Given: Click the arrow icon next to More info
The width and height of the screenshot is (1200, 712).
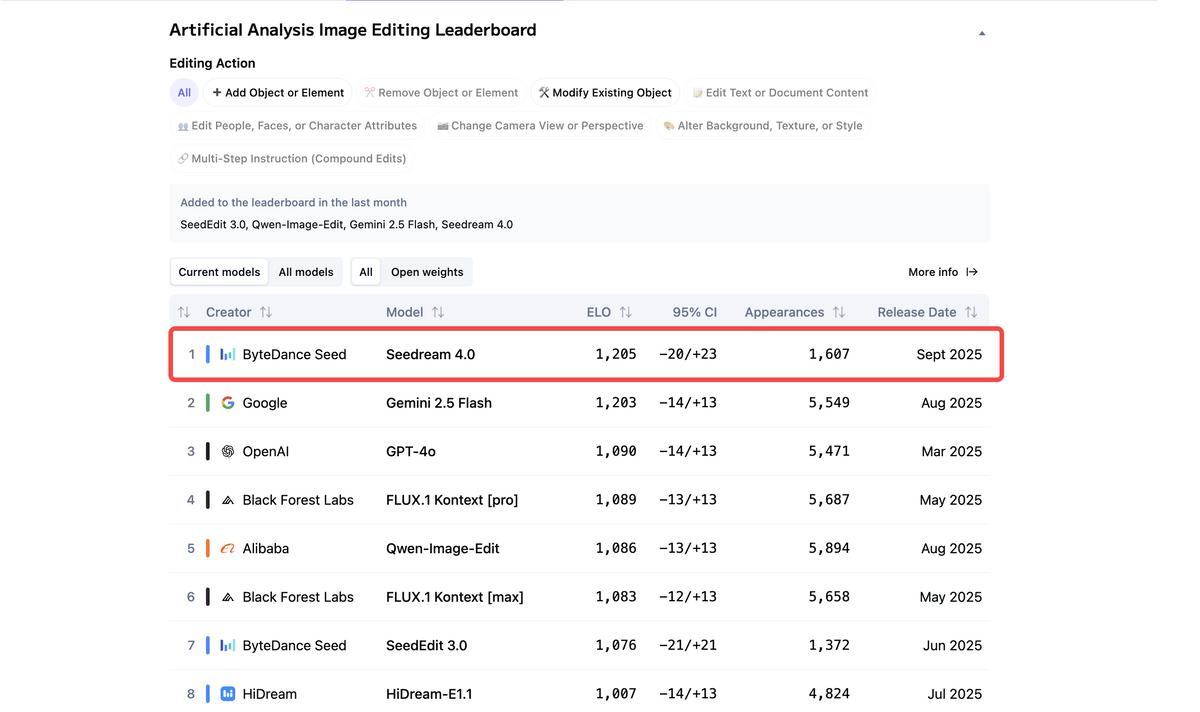Looking at the screenshot, I should 972,272.
